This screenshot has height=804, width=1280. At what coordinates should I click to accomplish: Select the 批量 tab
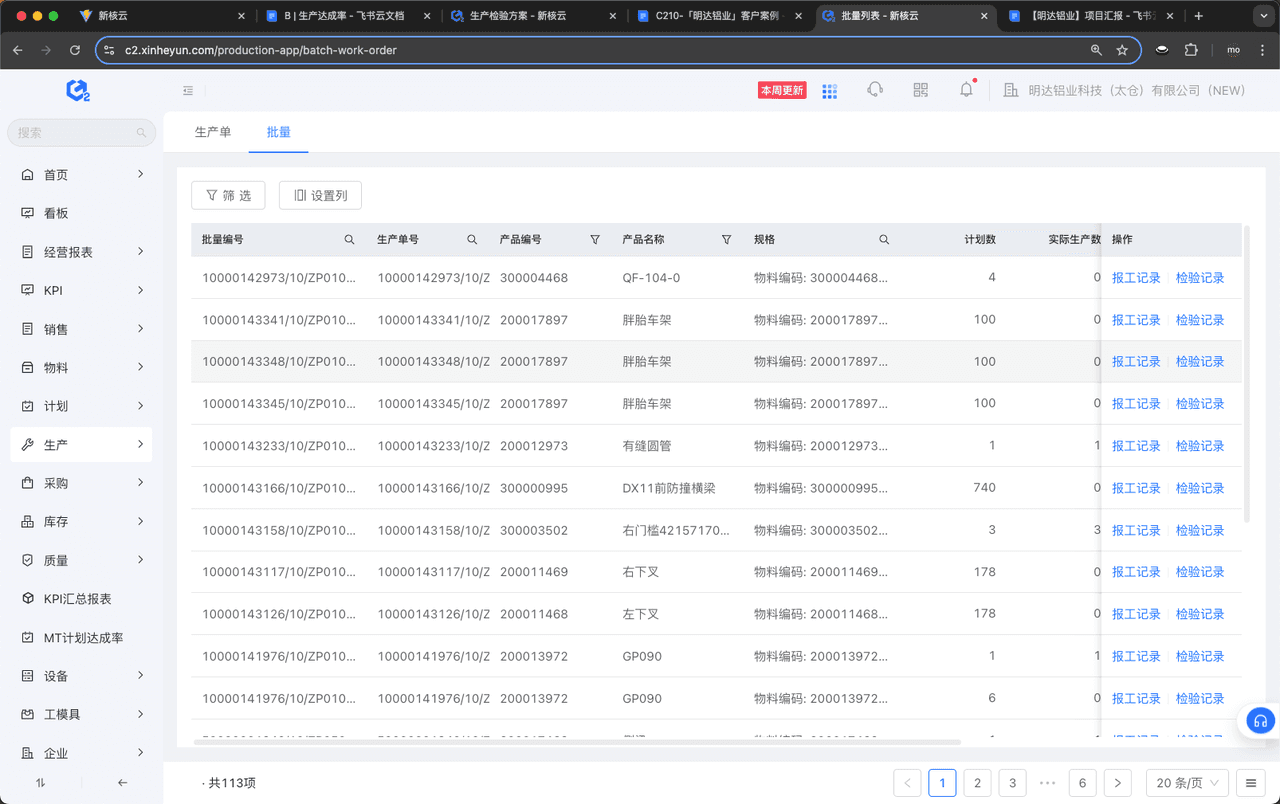tap(279, 132)
